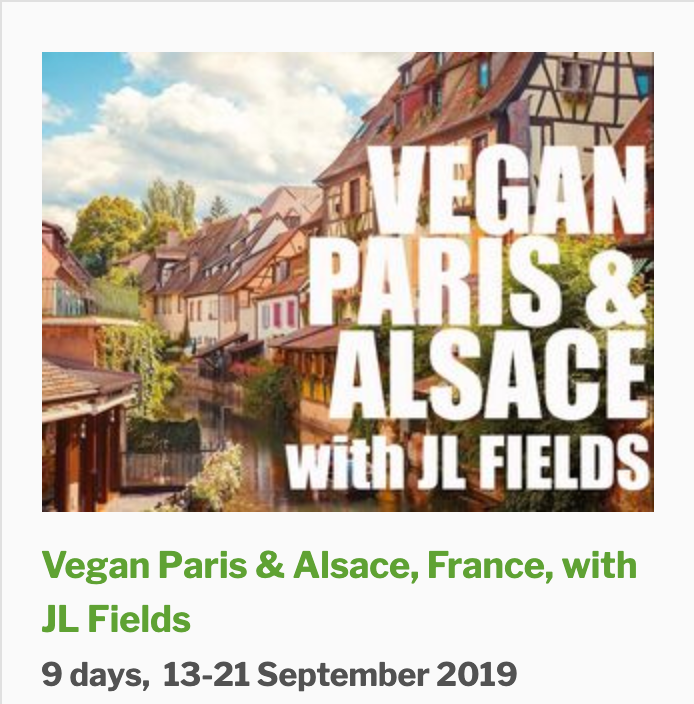Screen dimensions: 694x704
Task: Click the white flowering bush near the fence
Action: point(217,476)
